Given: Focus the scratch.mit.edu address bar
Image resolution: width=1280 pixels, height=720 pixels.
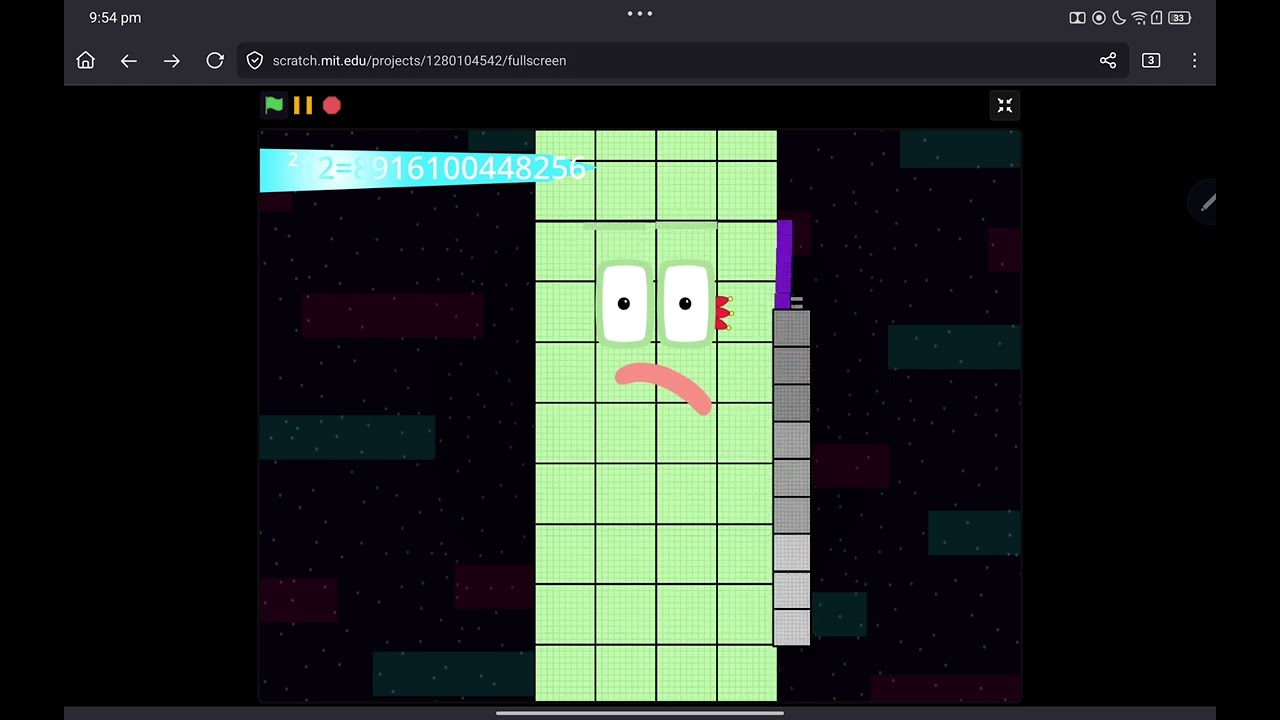Looking at the screenshot, I should click(683, 61).
